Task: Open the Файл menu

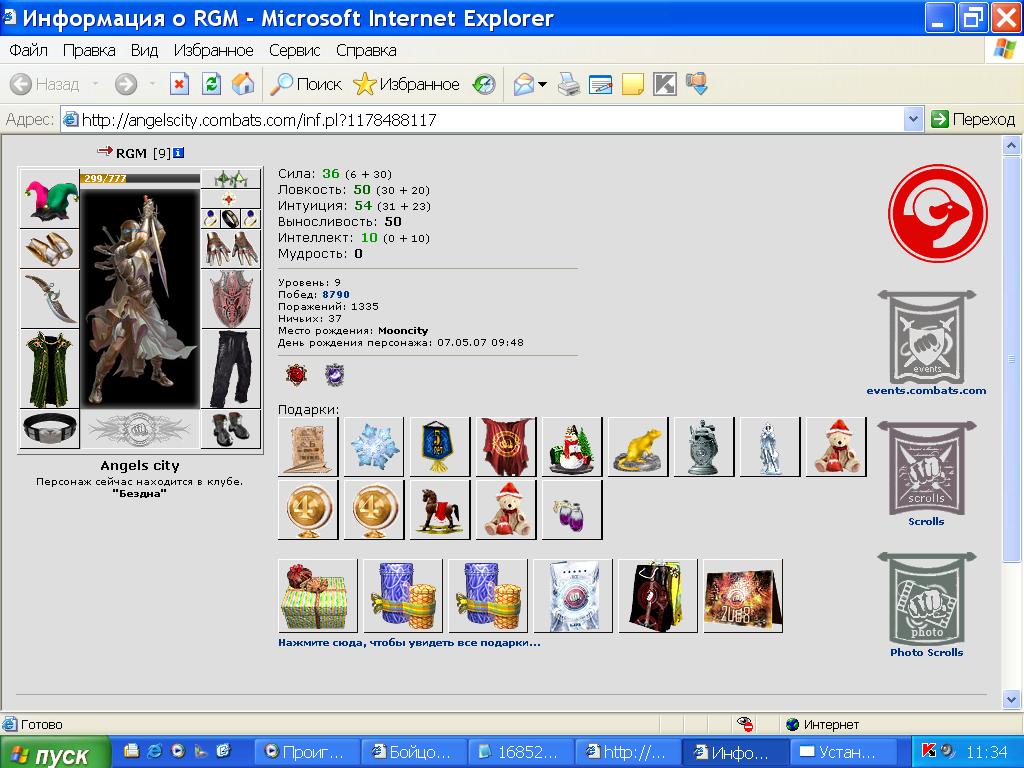Action: [28, 50]
